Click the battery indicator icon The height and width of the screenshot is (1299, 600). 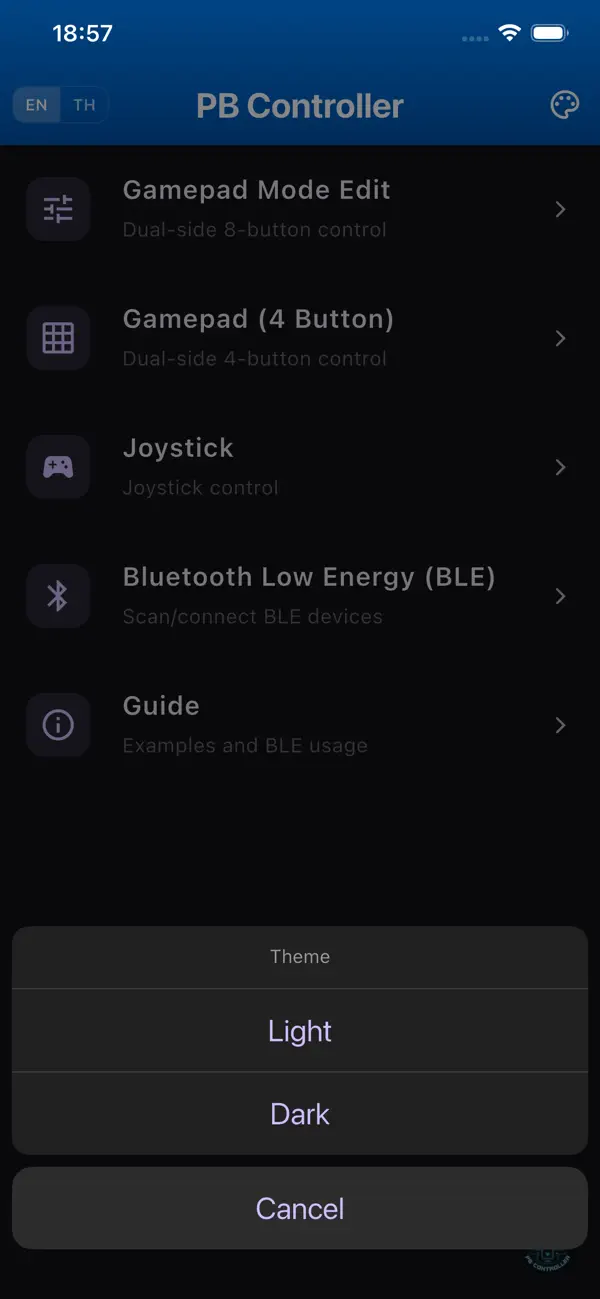click(x=549, y=32)
